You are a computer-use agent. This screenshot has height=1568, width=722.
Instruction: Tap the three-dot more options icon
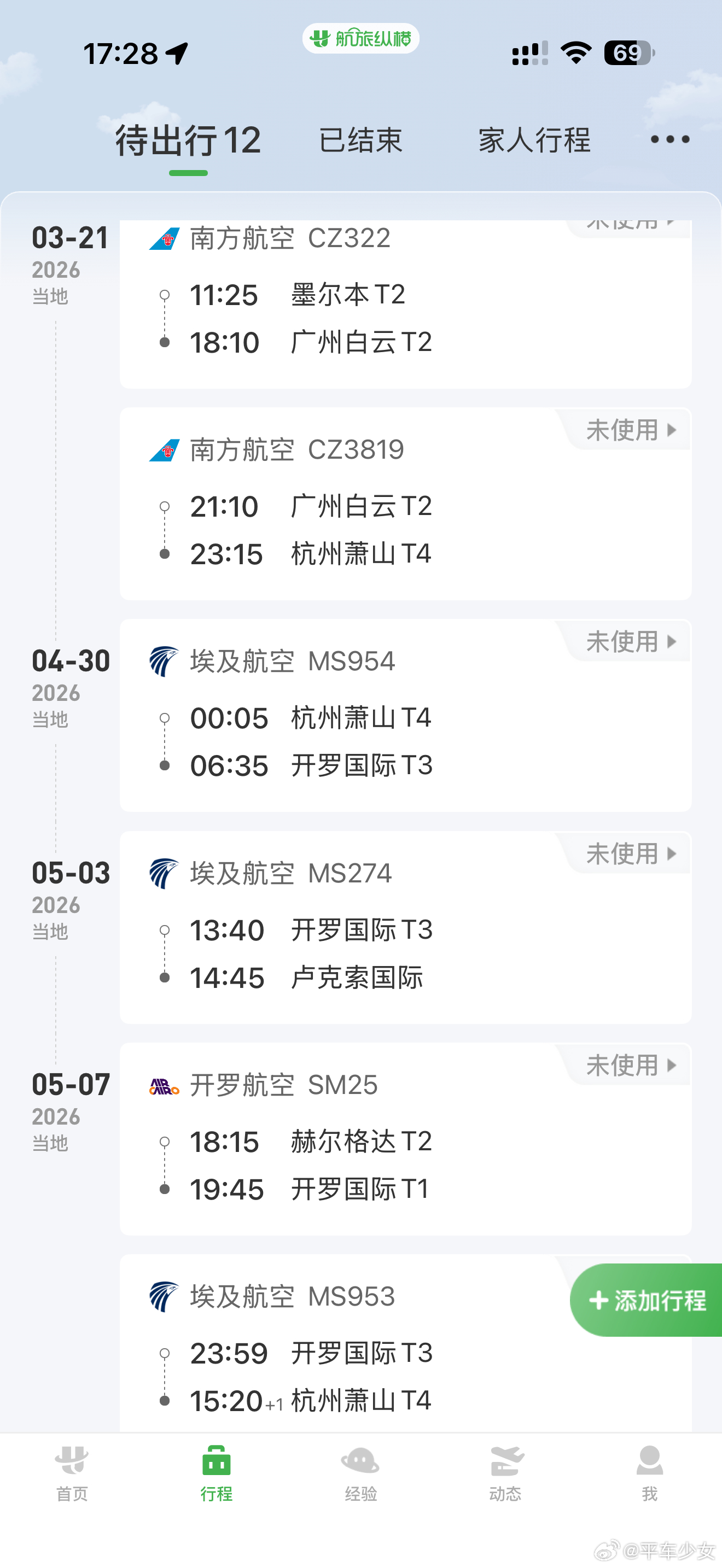pos(669,140)
